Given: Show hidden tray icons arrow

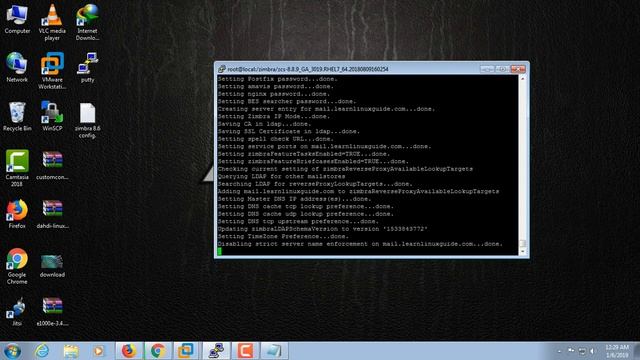Looking at the screenshot, I should (x=559, y=351).
